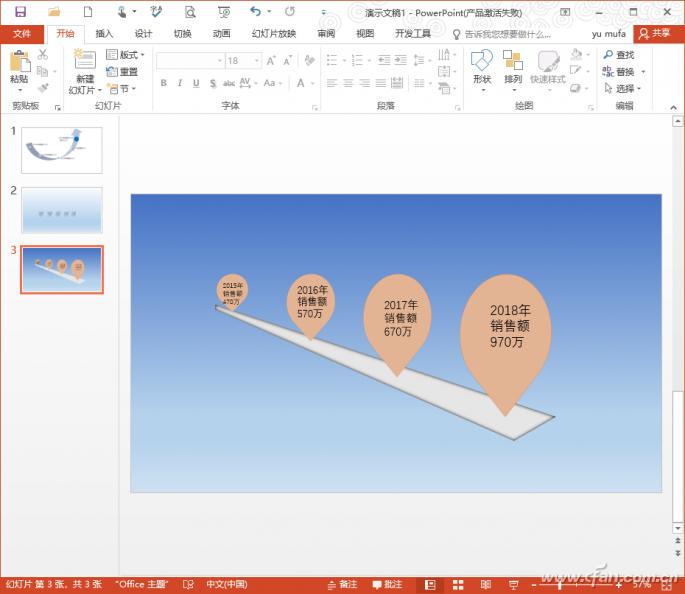This screenshot has height=594, width=685.
Task: Create a new blank document icon
Action: (x=88, y=12)
